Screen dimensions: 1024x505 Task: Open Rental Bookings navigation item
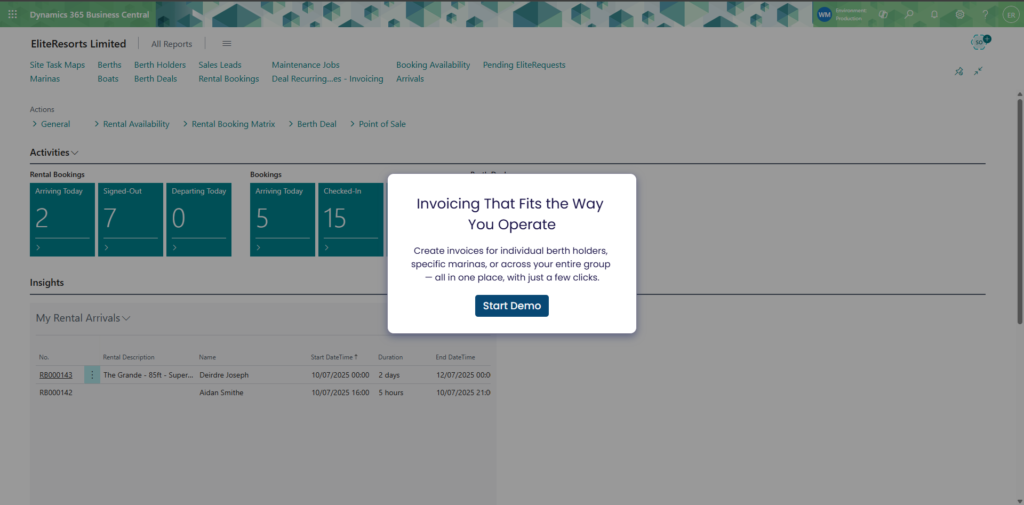click(229, 78)
